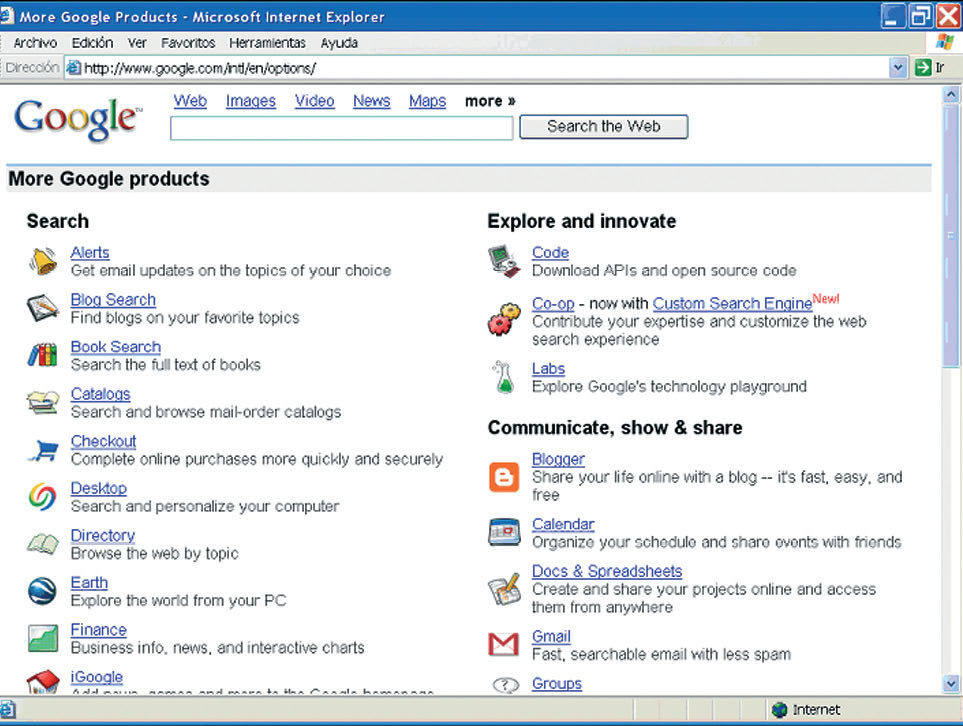
Task: Expand the 'more »' products link
Action: (490, 101)
